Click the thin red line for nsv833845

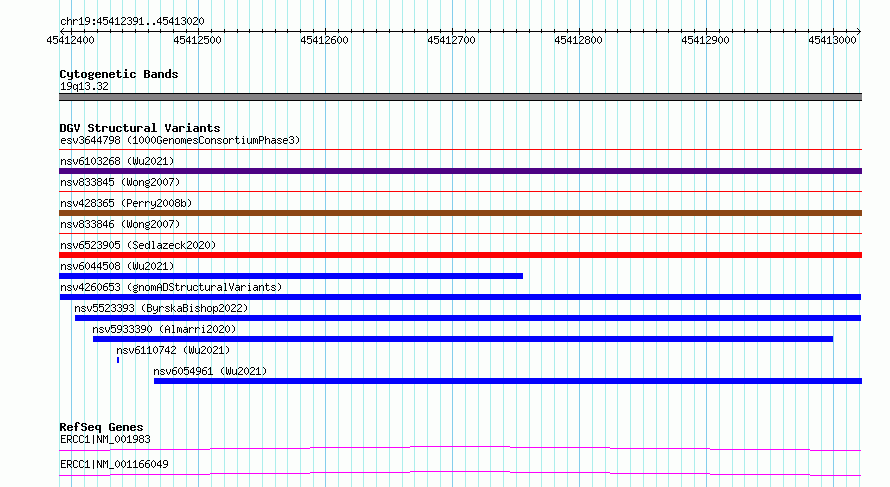[x=460, y=192]
